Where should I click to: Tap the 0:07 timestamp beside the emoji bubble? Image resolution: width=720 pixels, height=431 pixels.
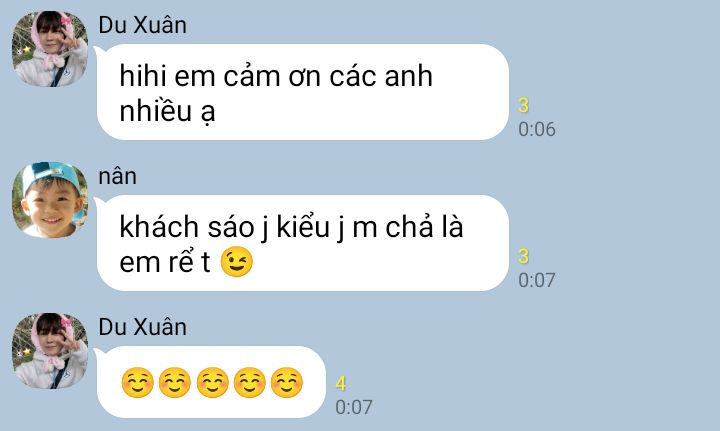(x=354, y=407)
